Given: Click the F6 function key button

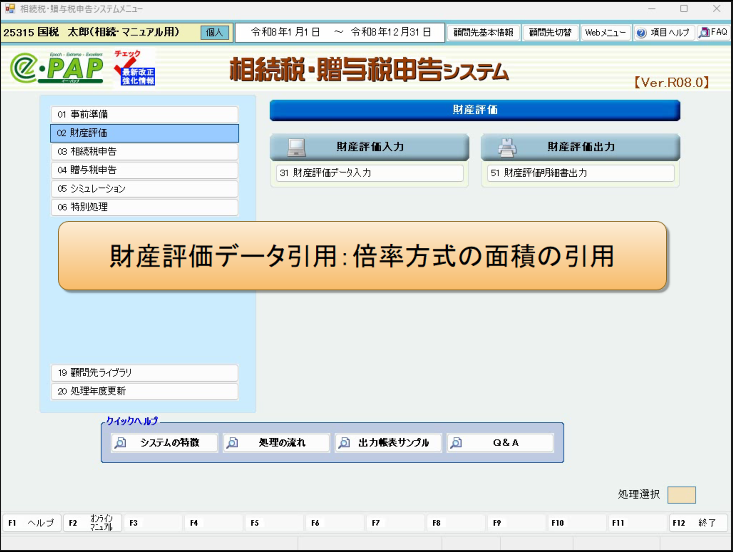Looking at the screenshot, I should [335, 523].
